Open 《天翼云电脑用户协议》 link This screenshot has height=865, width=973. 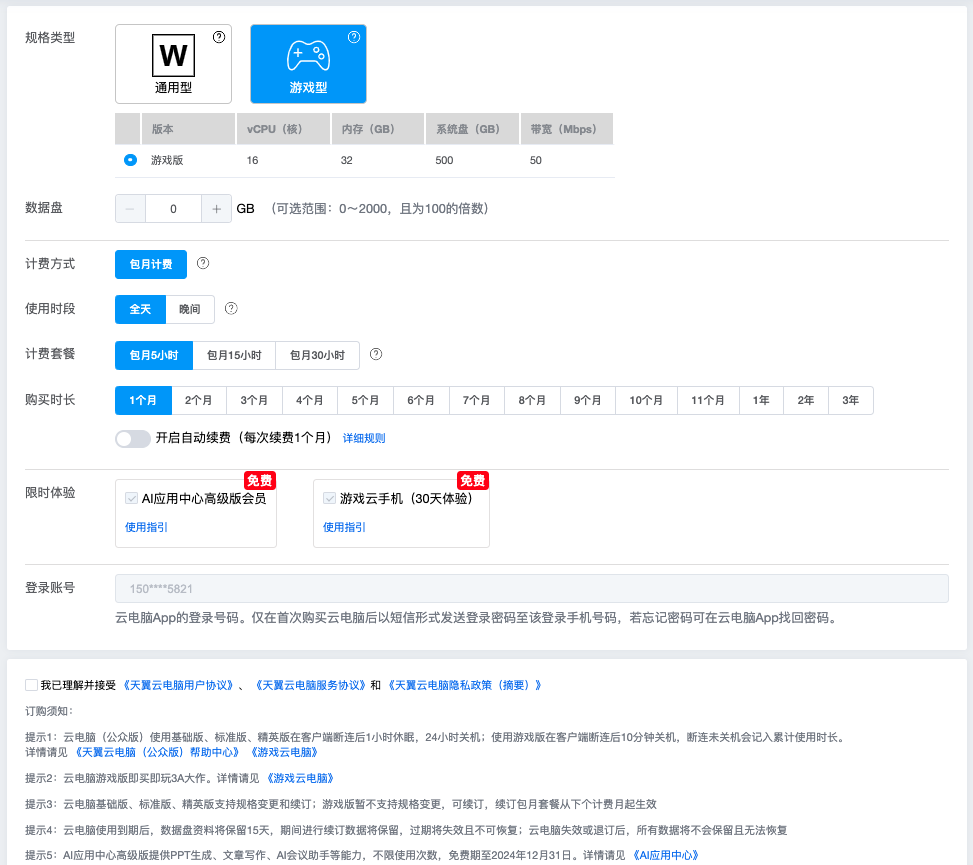pos(178,685)
